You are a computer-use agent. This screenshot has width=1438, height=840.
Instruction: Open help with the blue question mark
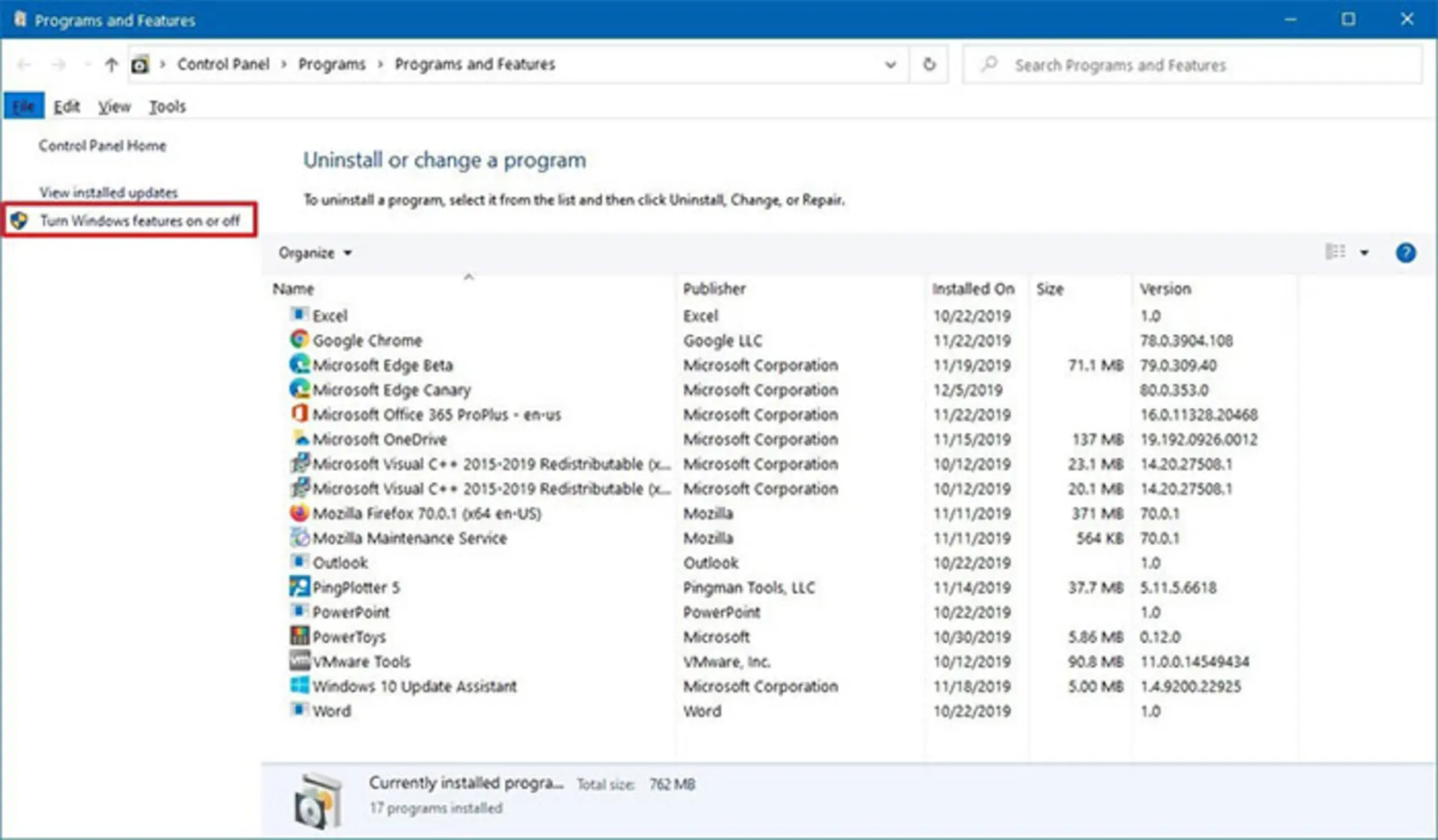point(1406,253)
